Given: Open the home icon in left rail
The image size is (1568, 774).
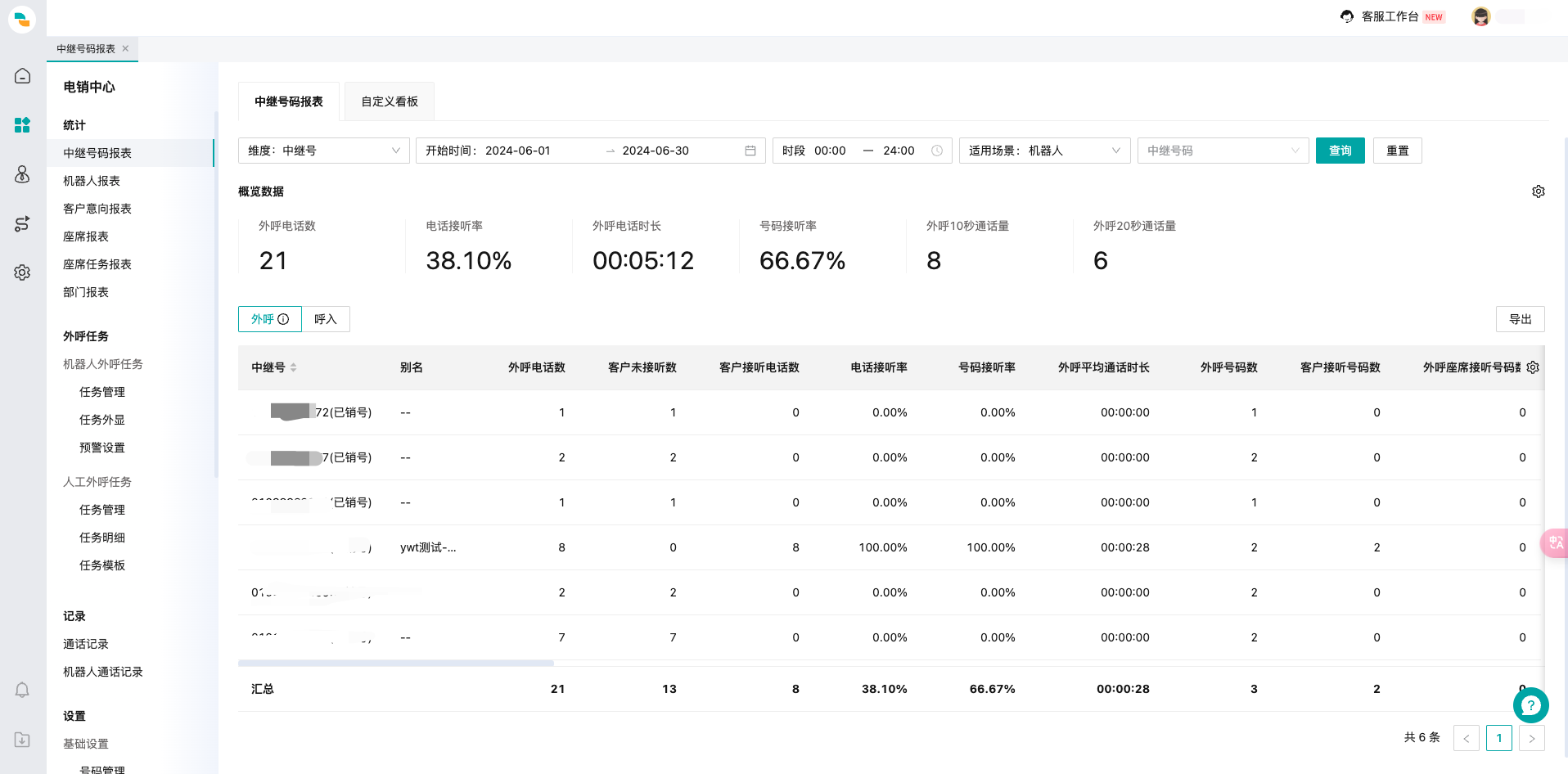Looking at the screenshot, I should [x=22, y=76].
